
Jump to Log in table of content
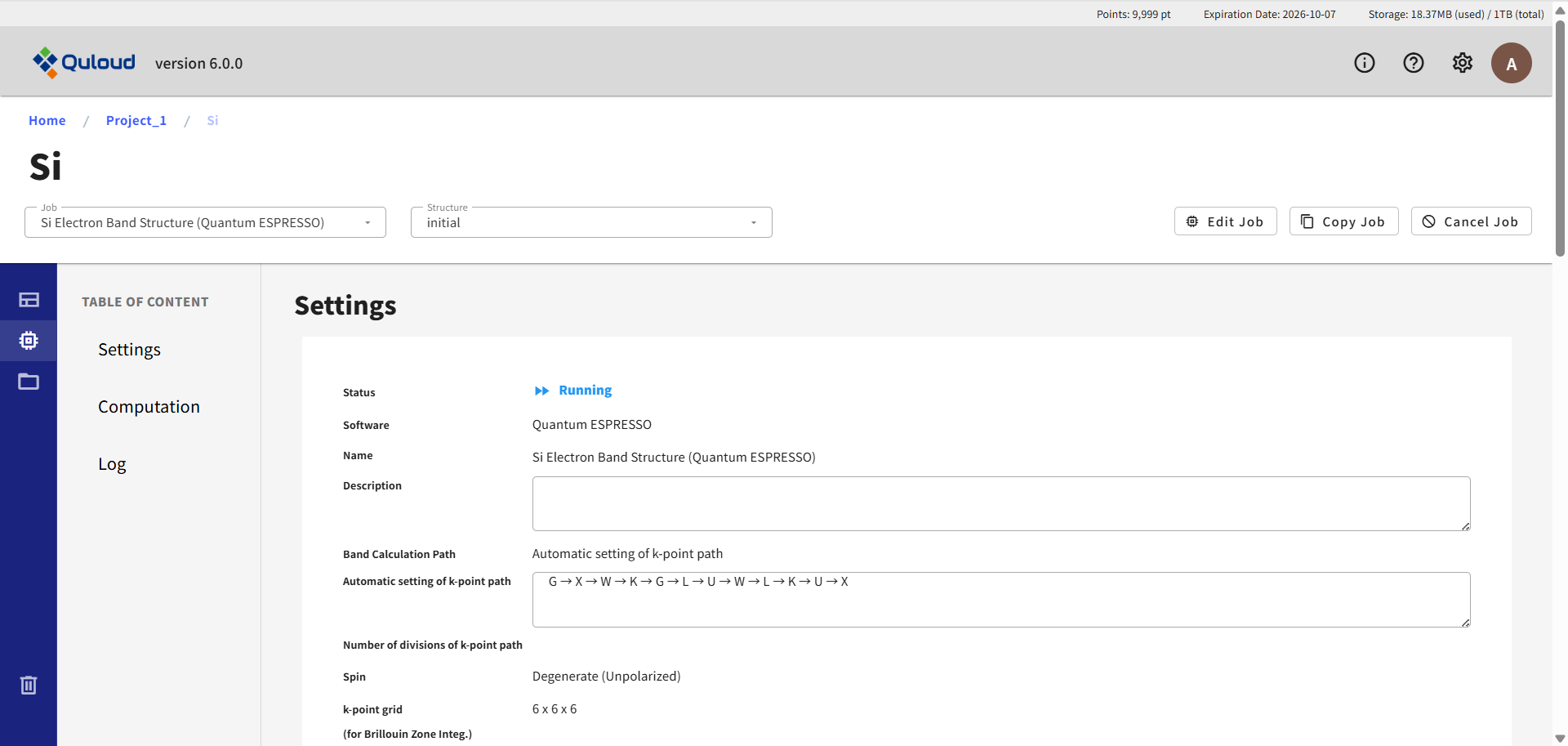[112, 464]
